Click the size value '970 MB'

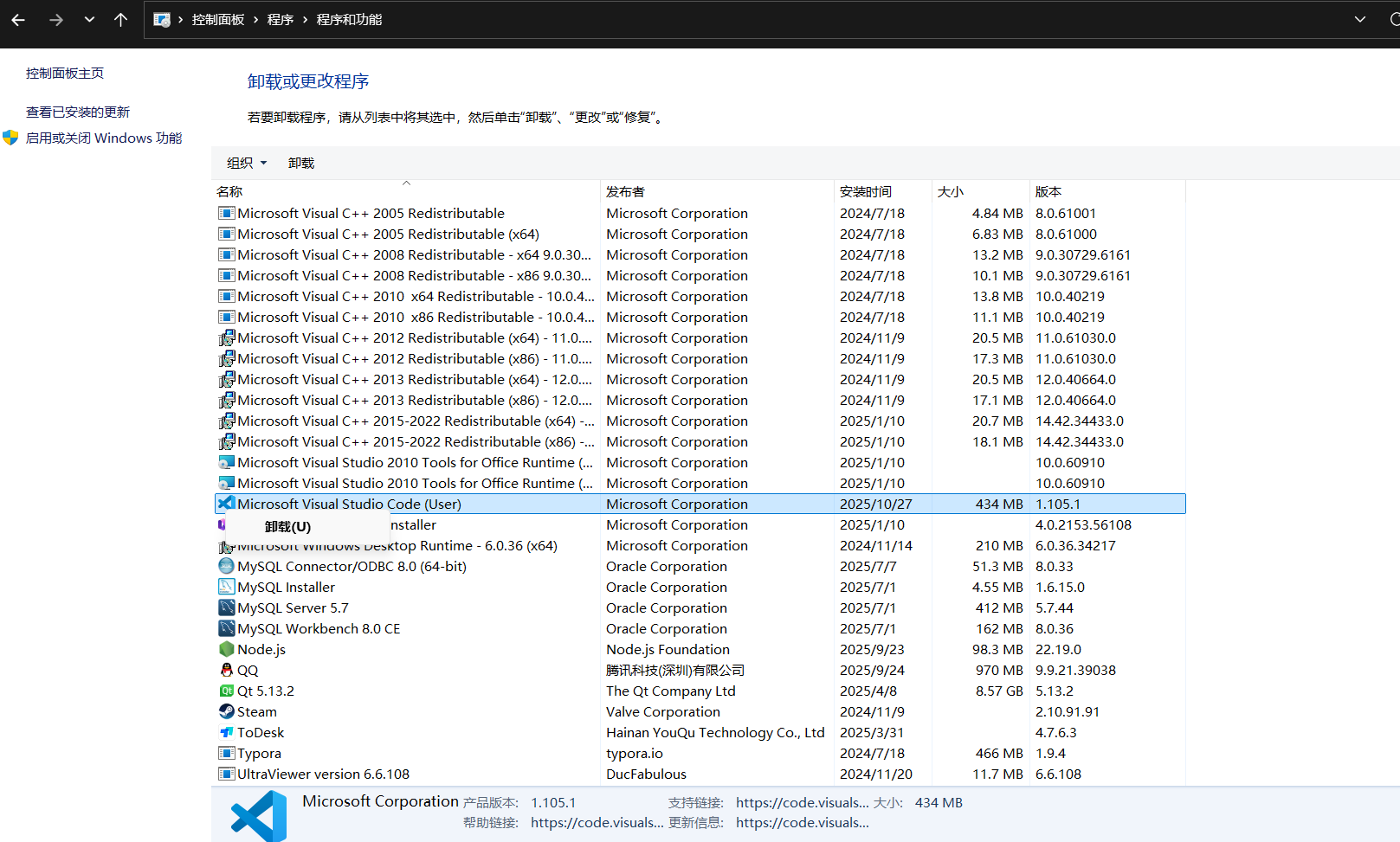tap(999, 670)
